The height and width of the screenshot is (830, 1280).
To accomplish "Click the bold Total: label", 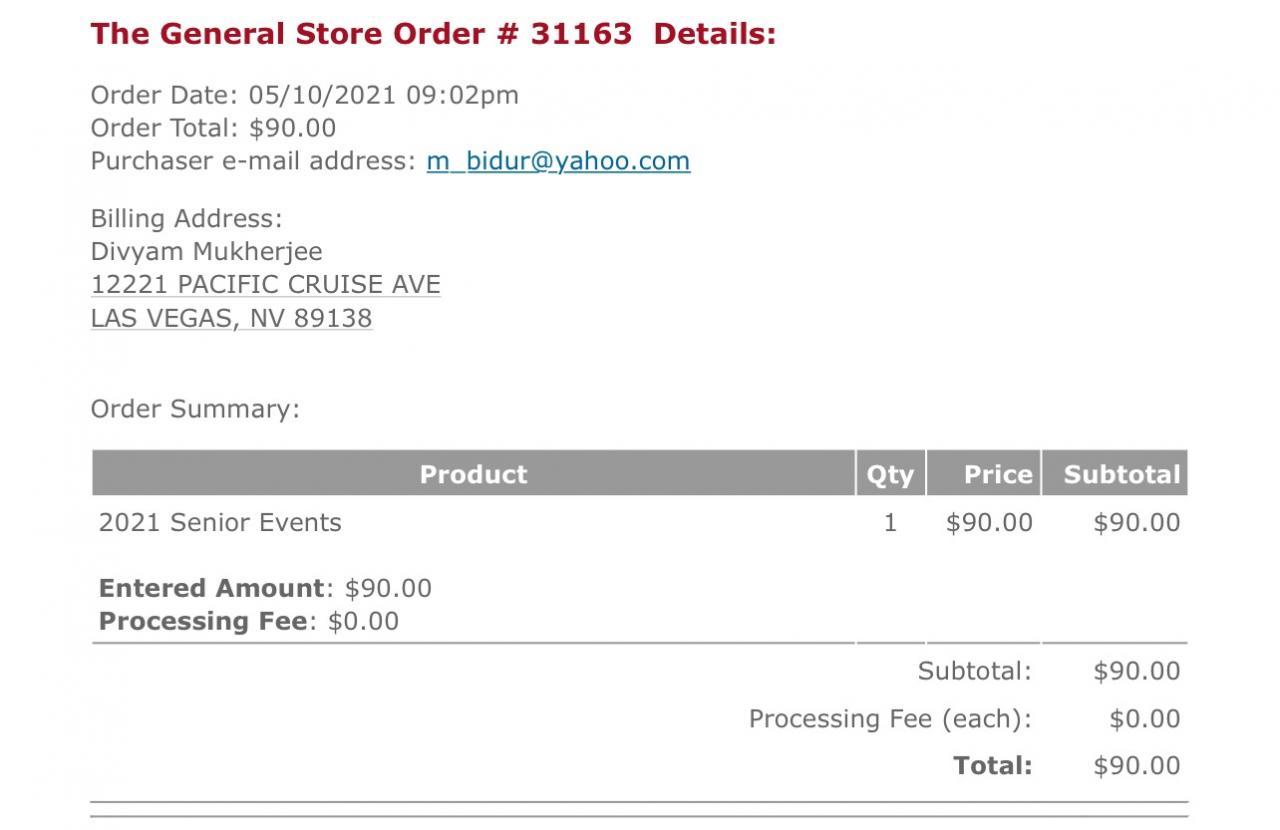I will tap(992, 766).
